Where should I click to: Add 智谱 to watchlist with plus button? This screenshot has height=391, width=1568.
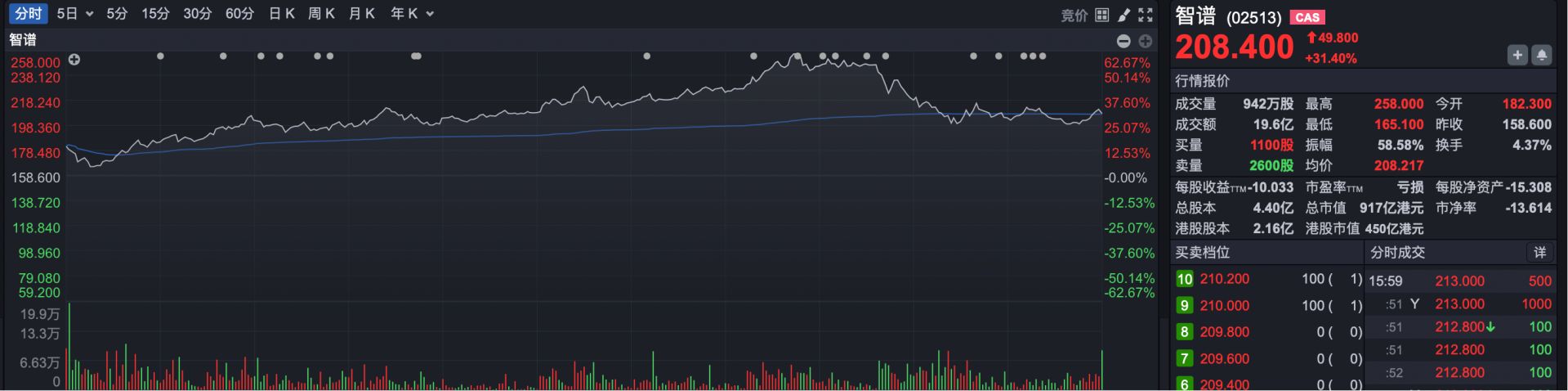point(1517,55)
